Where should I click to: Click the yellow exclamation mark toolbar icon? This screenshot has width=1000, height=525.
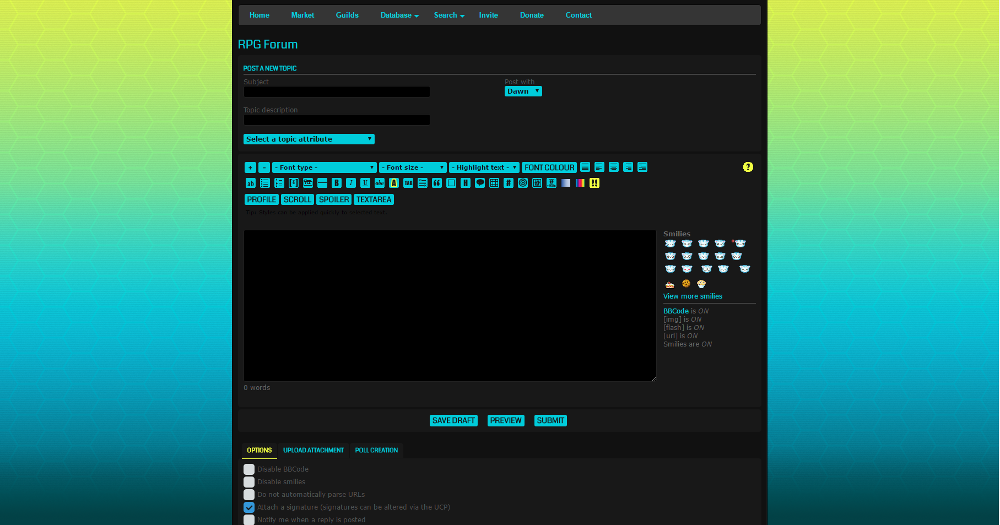coord(594,183)
